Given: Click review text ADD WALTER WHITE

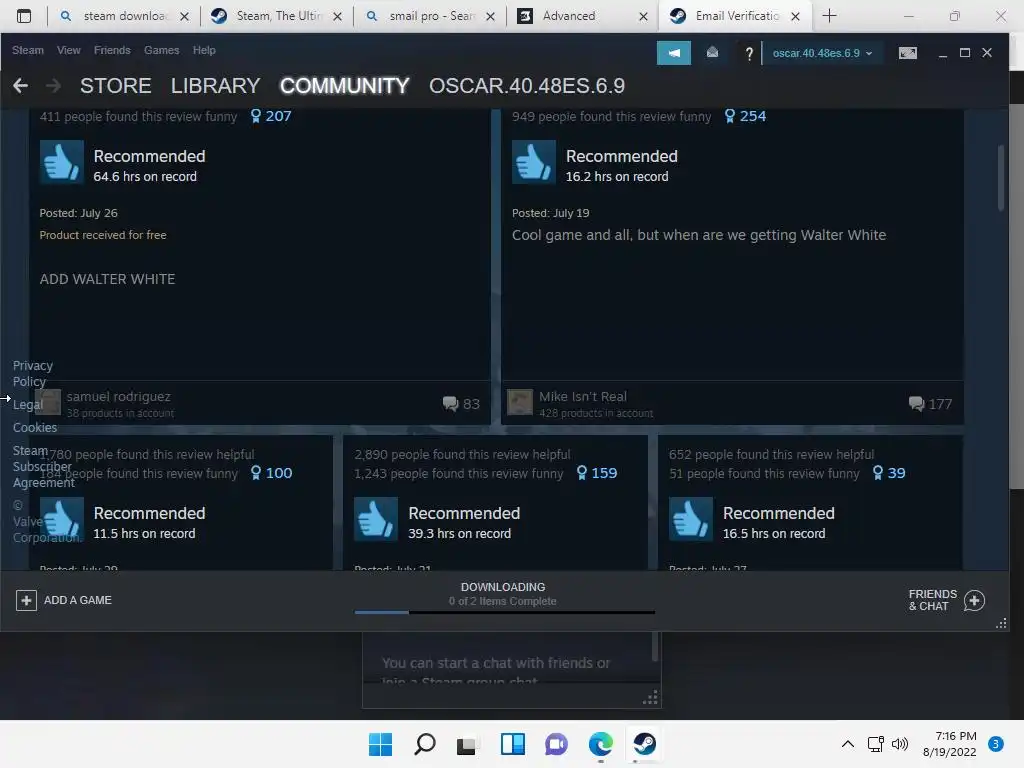Looking at the screenshot, I should pyautogui.click(x=107, y=280).
